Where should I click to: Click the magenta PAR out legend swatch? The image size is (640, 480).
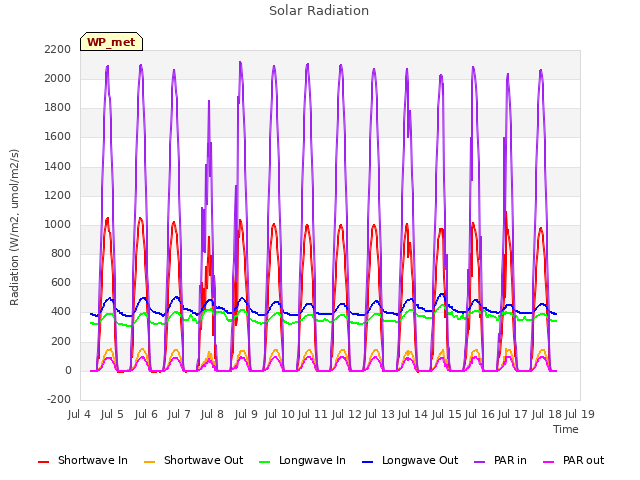pos(549,462)
